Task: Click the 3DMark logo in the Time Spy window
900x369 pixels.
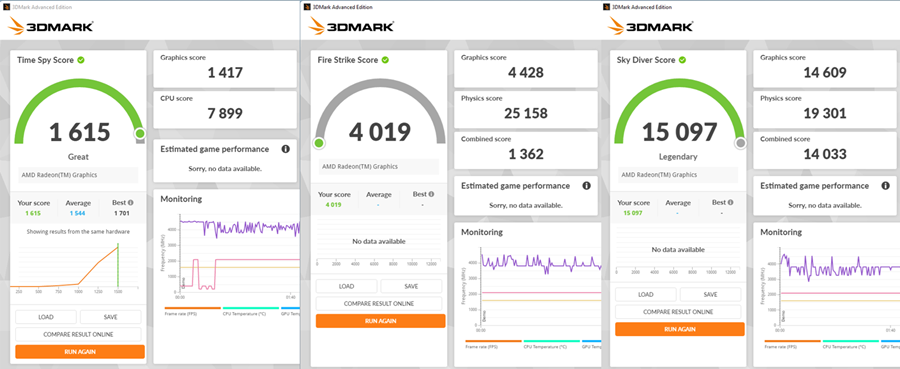Action: (51, 26)
